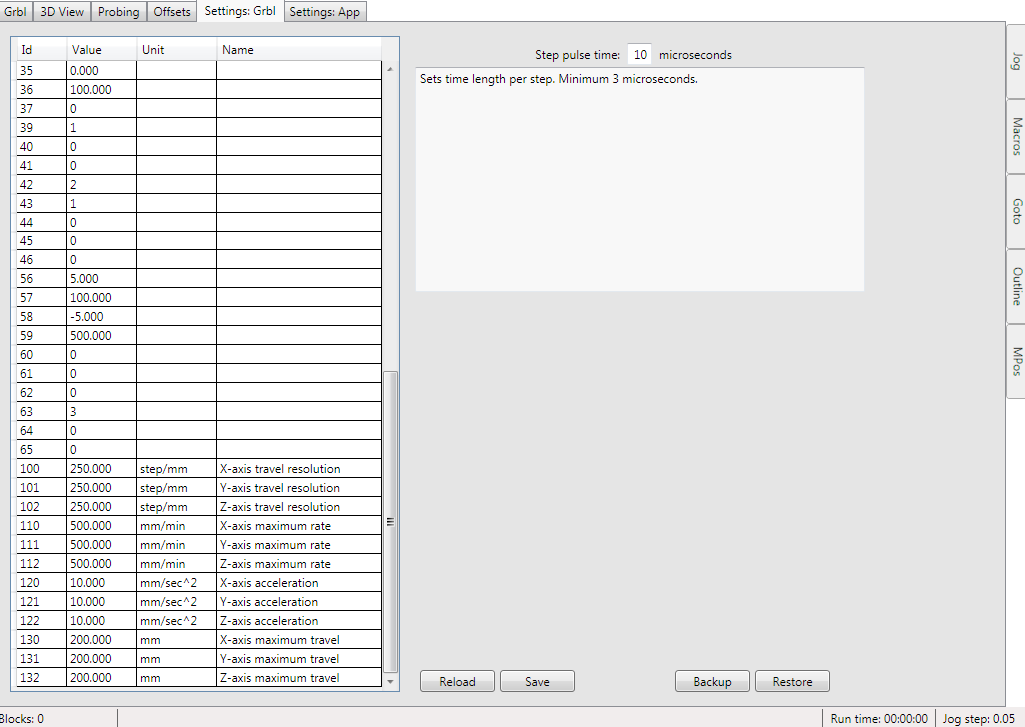Sort by the Value column header
Screen dimensions: 1025x727
(x=101, y=50)
